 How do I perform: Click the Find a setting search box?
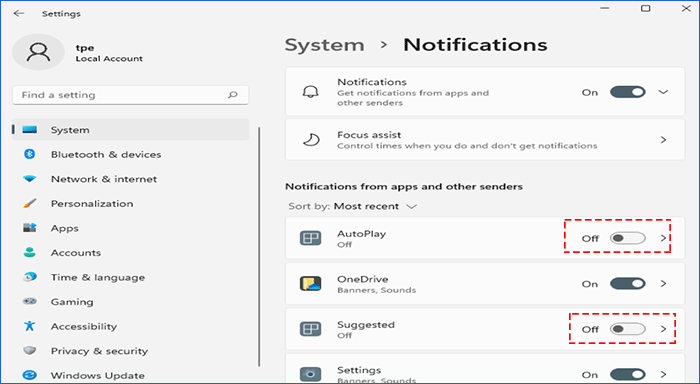130,95
